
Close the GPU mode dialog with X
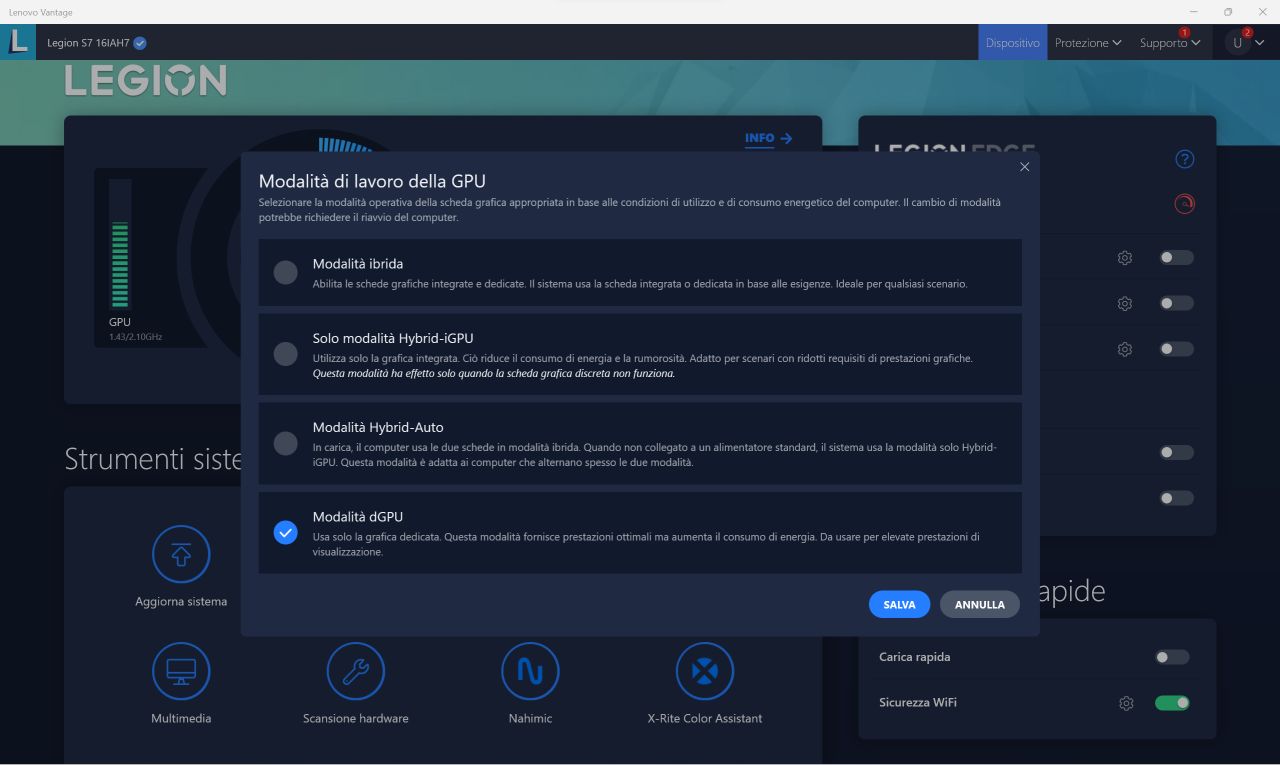[1024, 167]
